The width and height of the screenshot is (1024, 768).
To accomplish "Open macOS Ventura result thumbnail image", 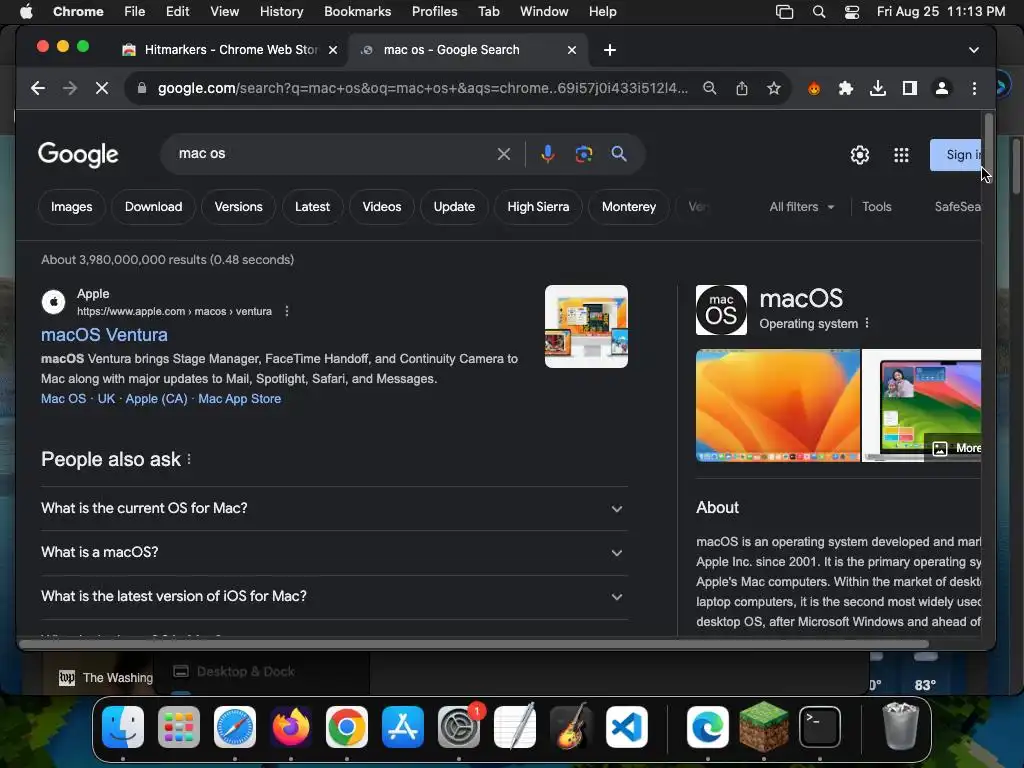I will pyautogui.click(x=586, y=327).
